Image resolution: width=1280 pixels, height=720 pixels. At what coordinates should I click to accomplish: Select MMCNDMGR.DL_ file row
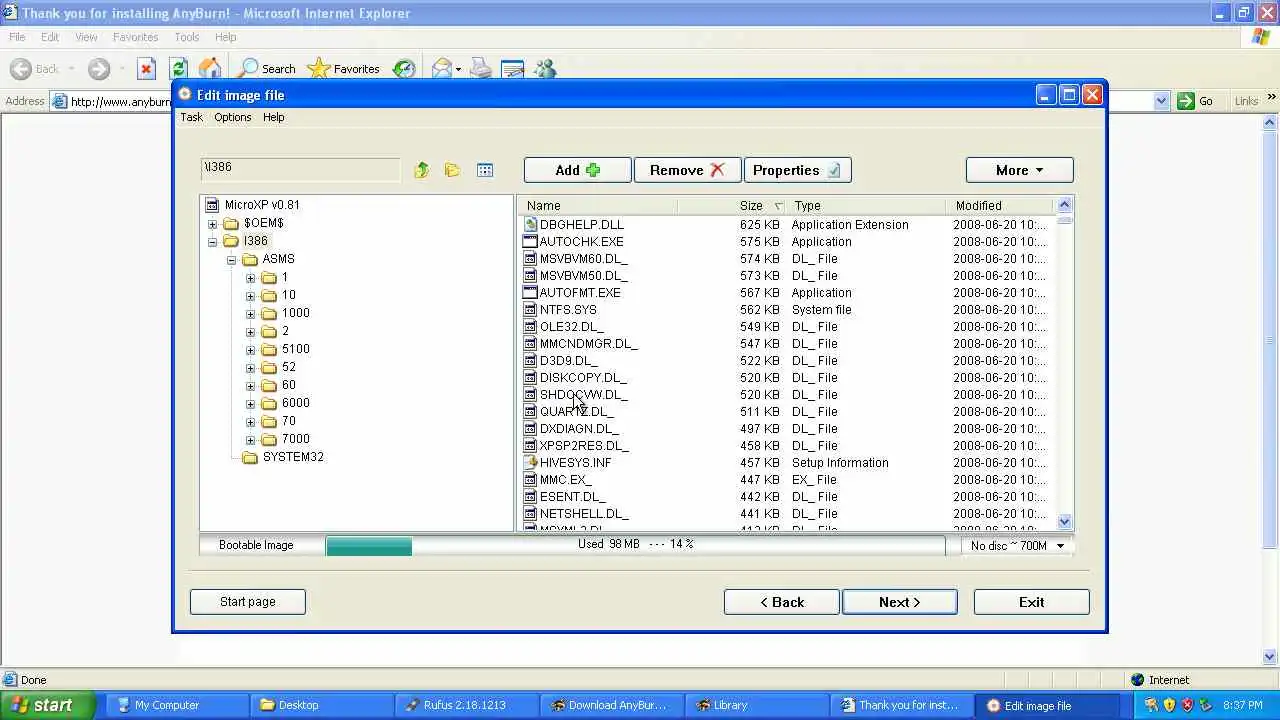point(785,344)
